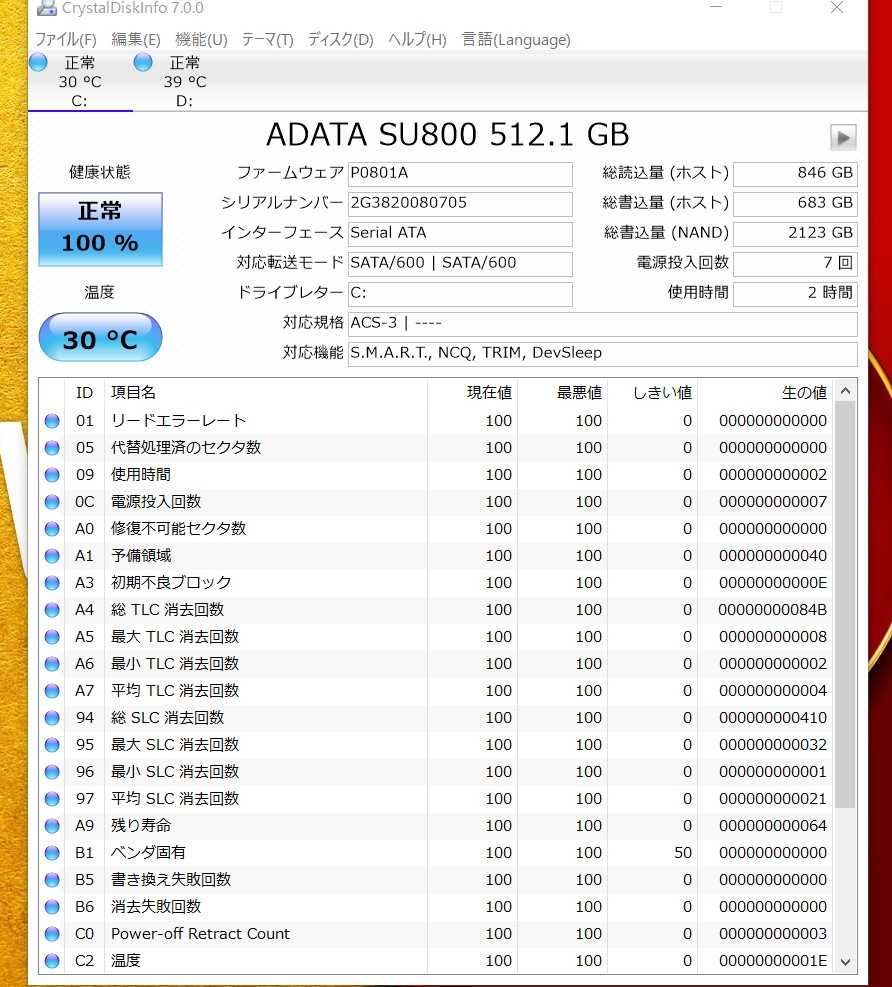Click the status icon for 温度 row C2
The height and width of the screenshot is (987, 892).
[52, 961]
